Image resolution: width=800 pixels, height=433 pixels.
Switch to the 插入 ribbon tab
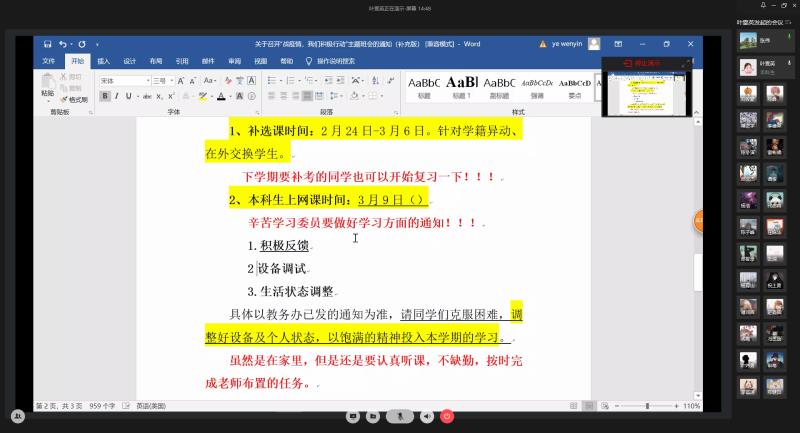coord(104,61)
